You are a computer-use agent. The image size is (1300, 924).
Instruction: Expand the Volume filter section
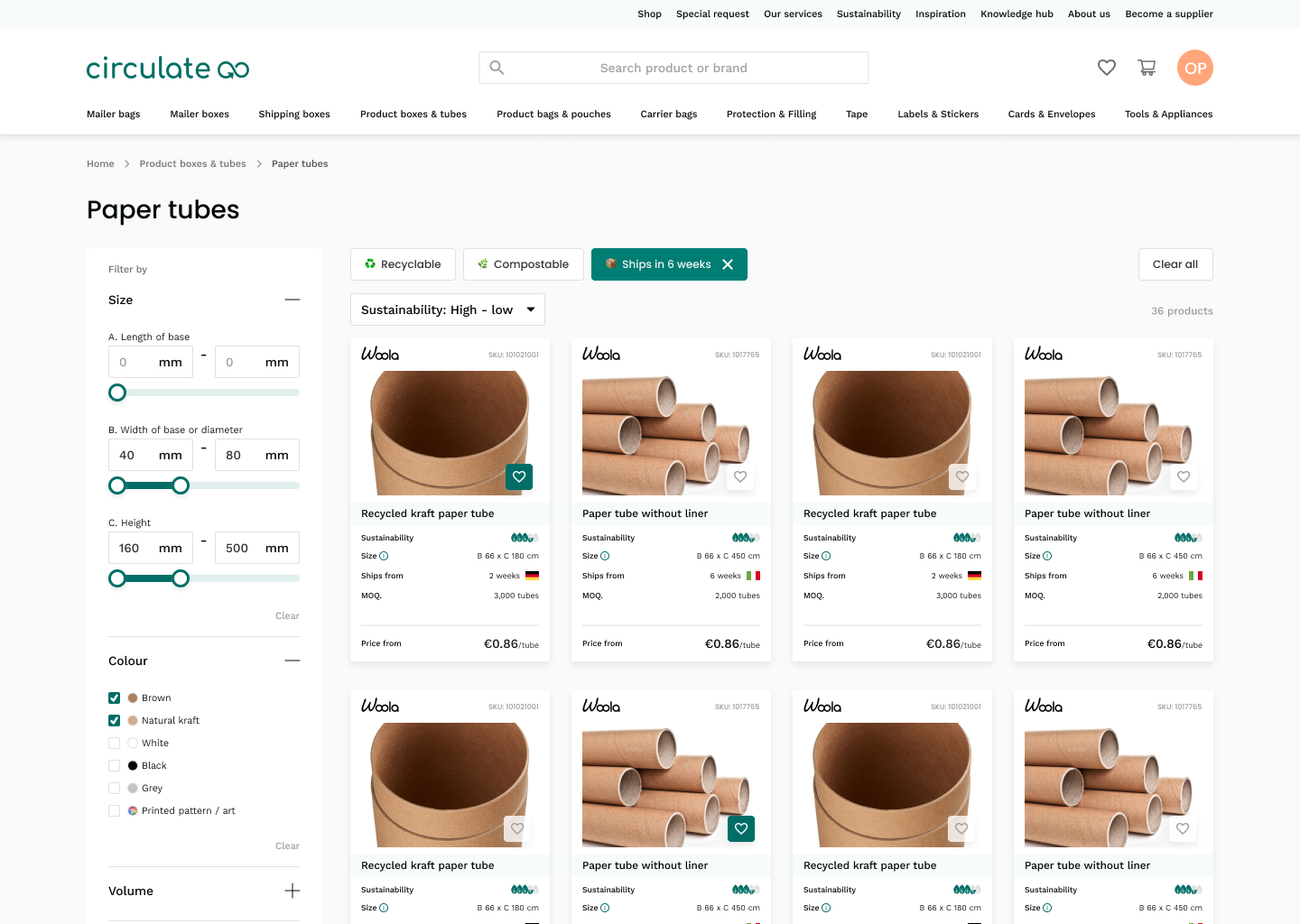pos(292,891)
